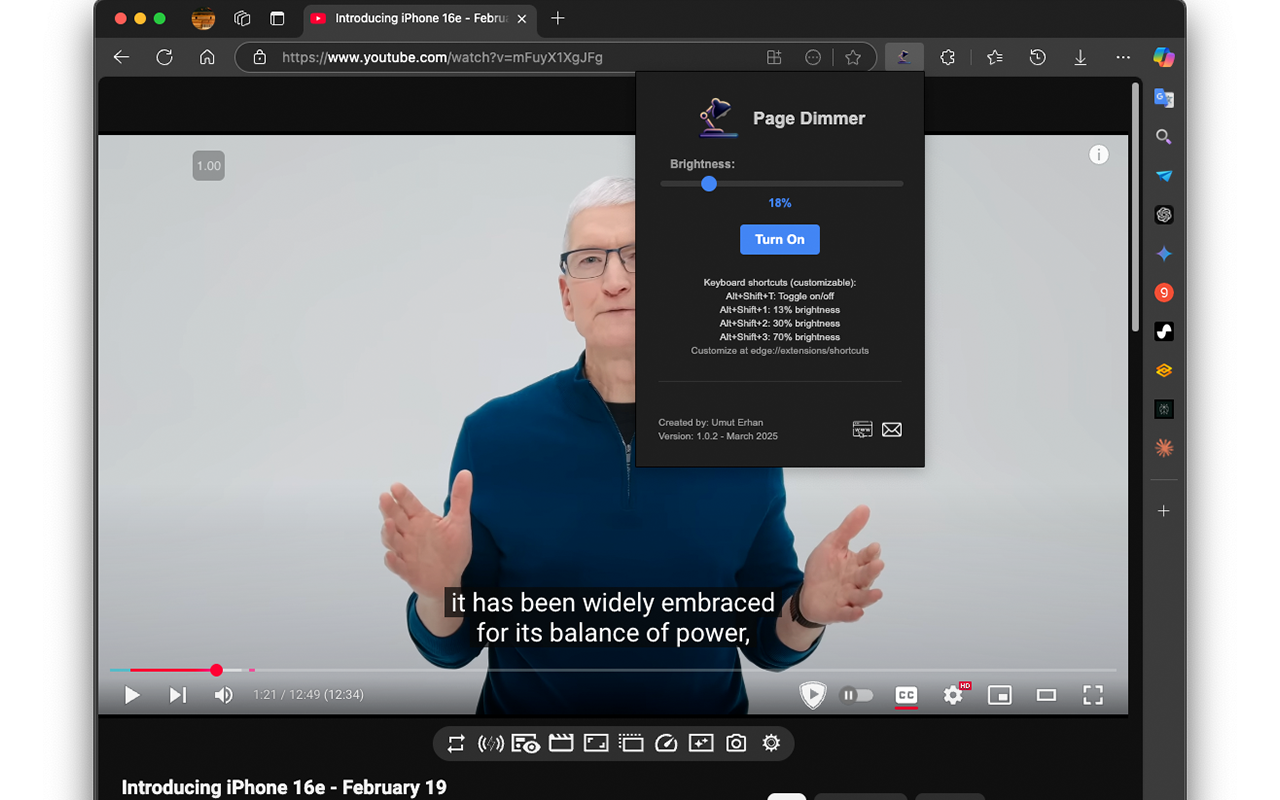1280x800 pixels.
Task: Click the edge://extensions/shortcuts text
Action: (810, 351)
